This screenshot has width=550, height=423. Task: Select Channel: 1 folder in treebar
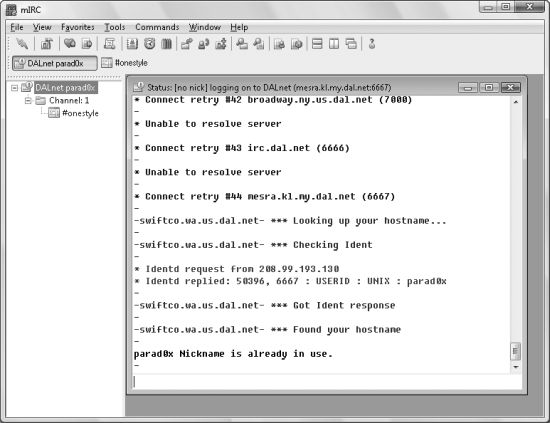(x=69, y=101)
